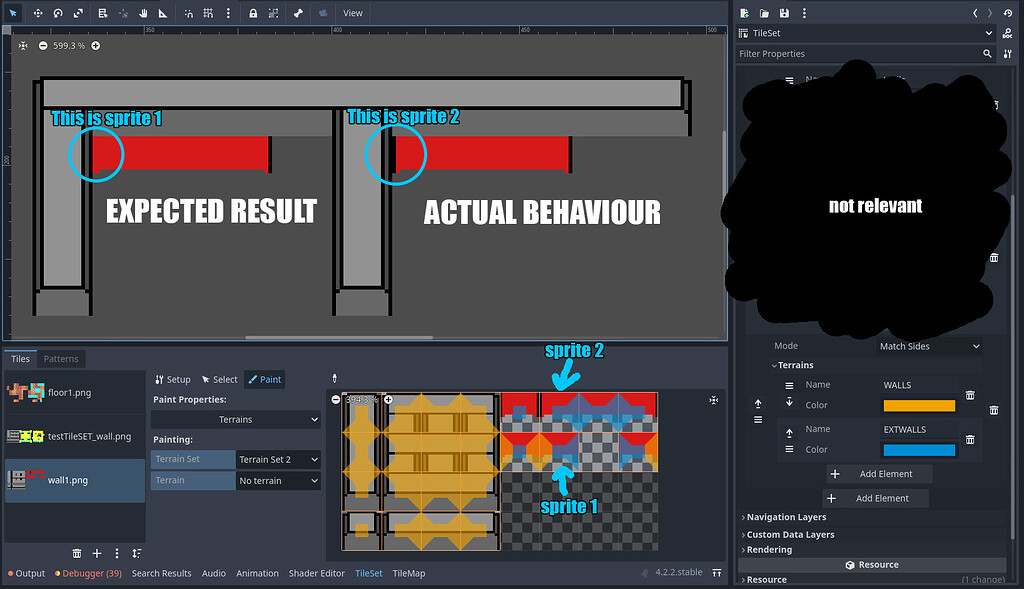Select the Ruler Mode tool
The height and width of the screenshot is (589, 1024).
coord(163,13)
